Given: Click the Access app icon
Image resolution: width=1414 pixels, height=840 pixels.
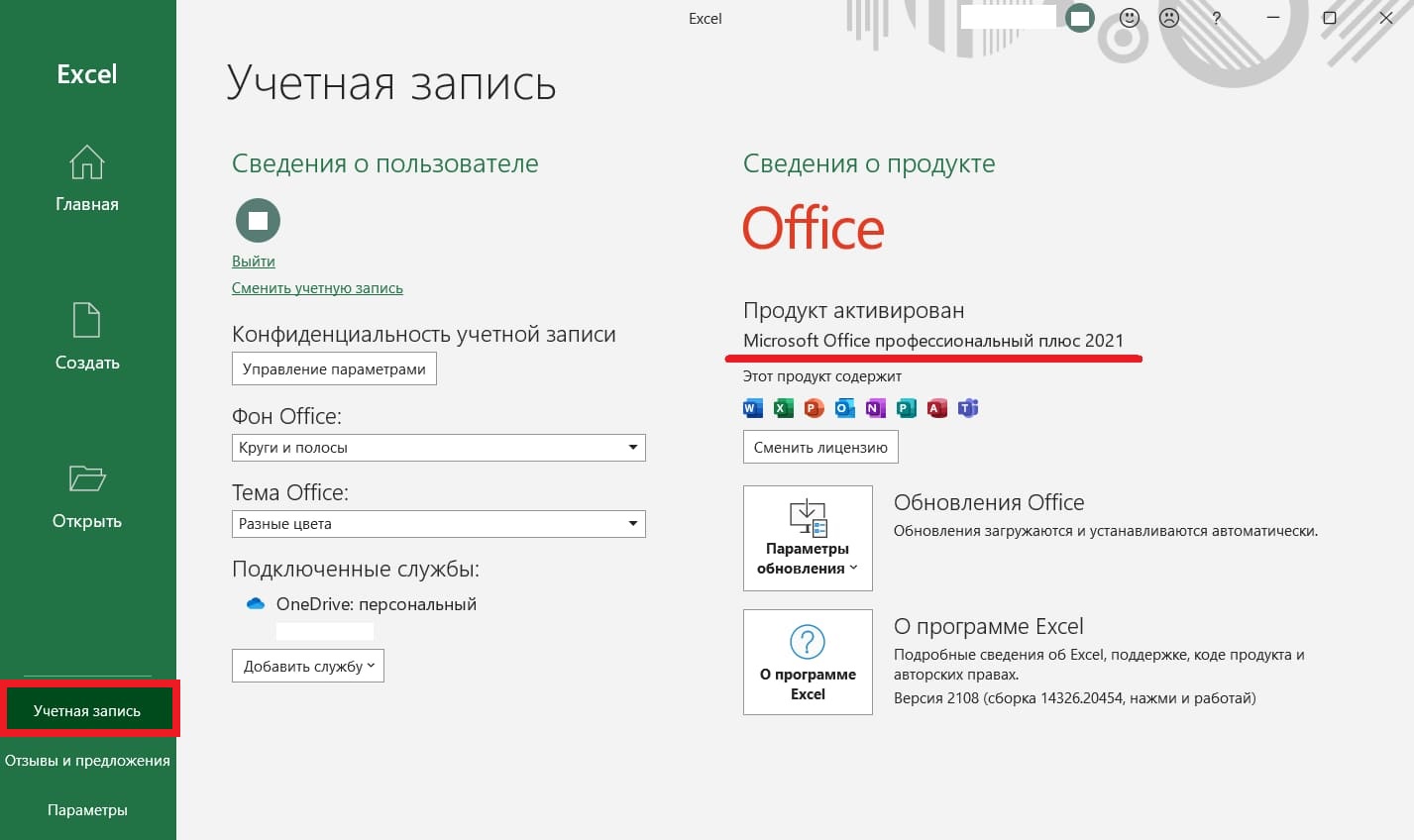Looking at the screenshot, I should pyautogui.click(x=937, y=408).
